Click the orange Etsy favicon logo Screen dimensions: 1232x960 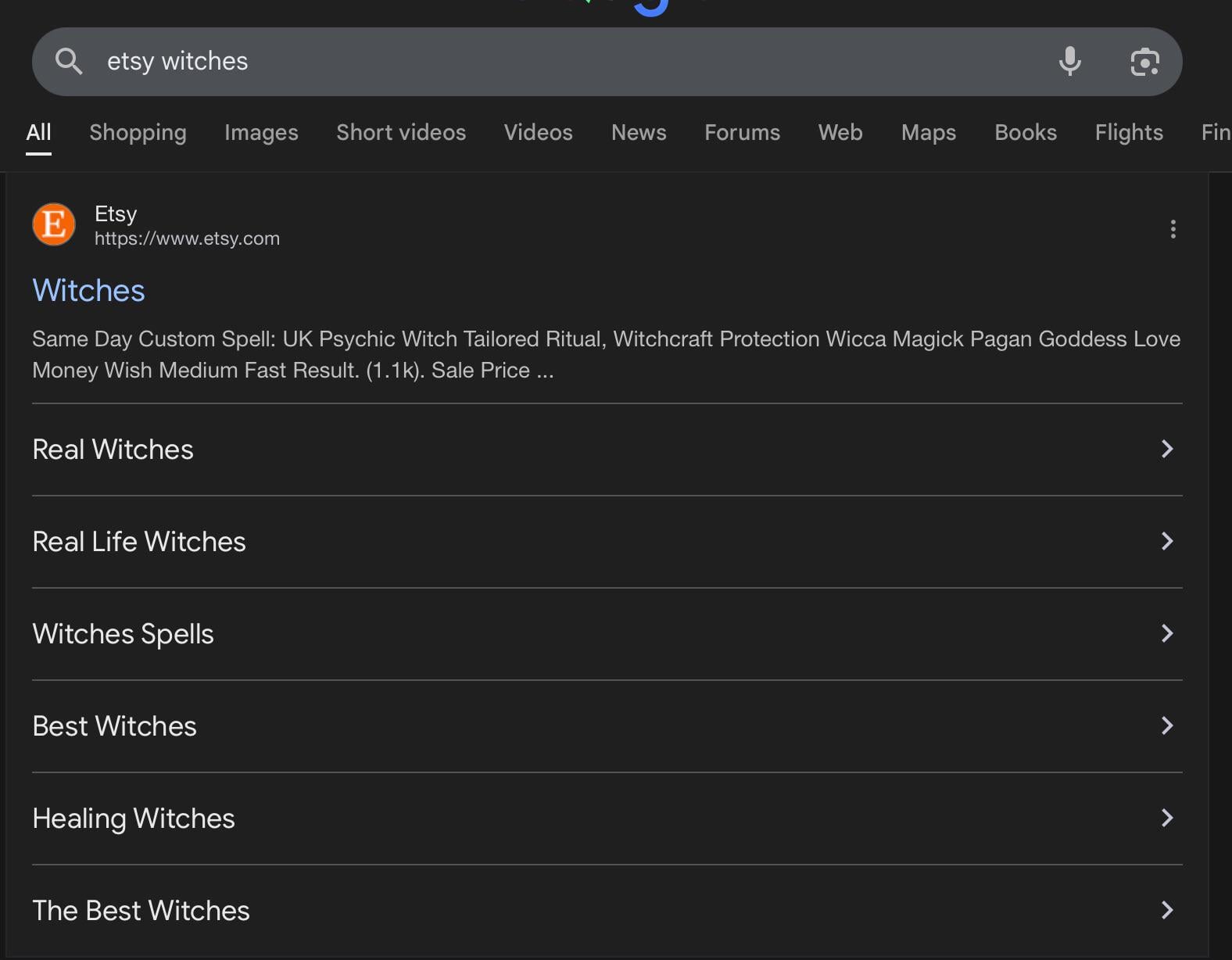[x=54, y=224]
